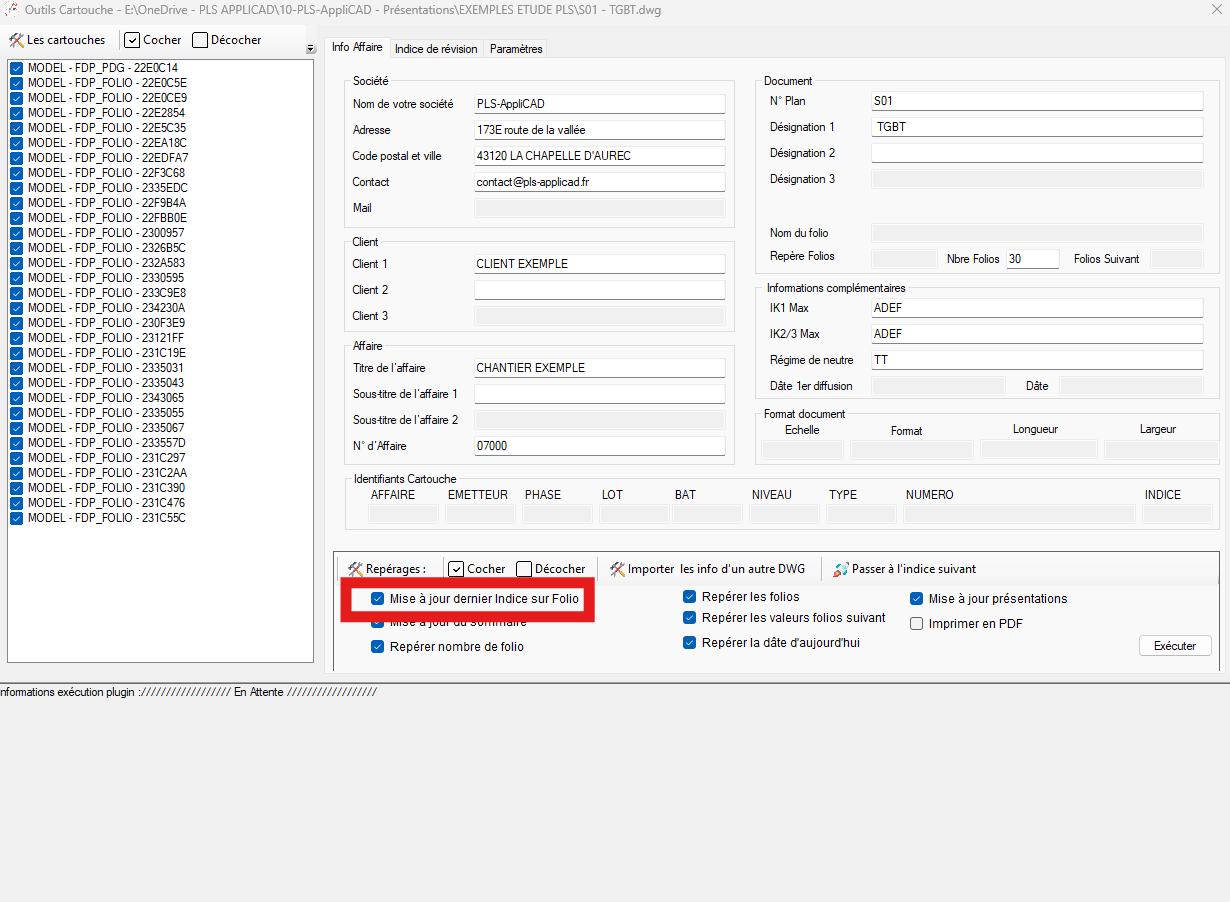Open the Paramètres tab
This screenshot has width=1230, height=902.
pyautogui.click(x=516, y=48)
